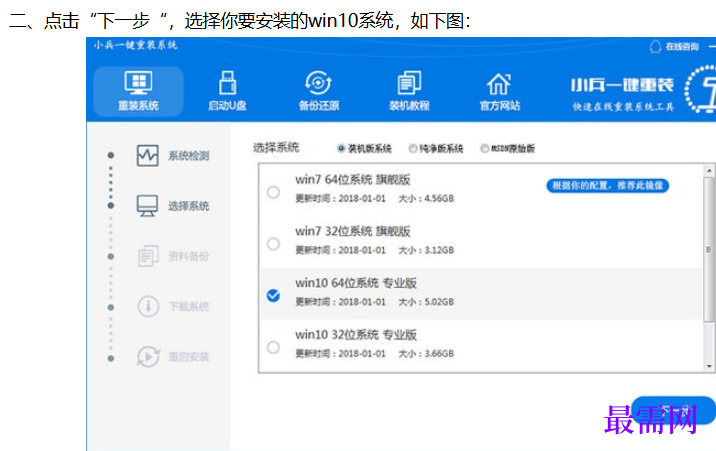Open the 重装系统 tab
This screenshot has width=716, height=451.
[138, 91]
